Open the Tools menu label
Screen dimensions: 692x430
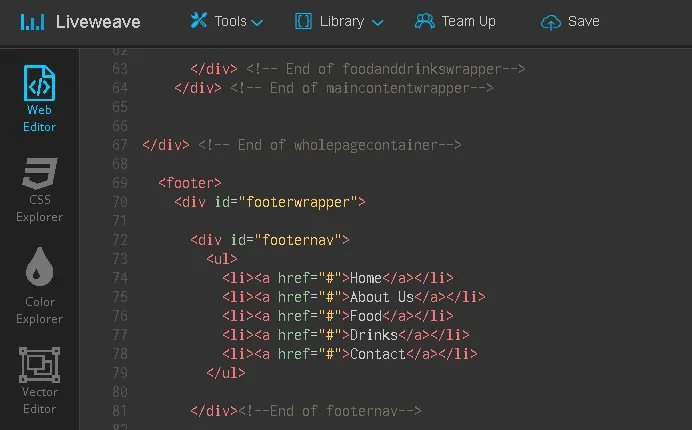coord(230,21)
